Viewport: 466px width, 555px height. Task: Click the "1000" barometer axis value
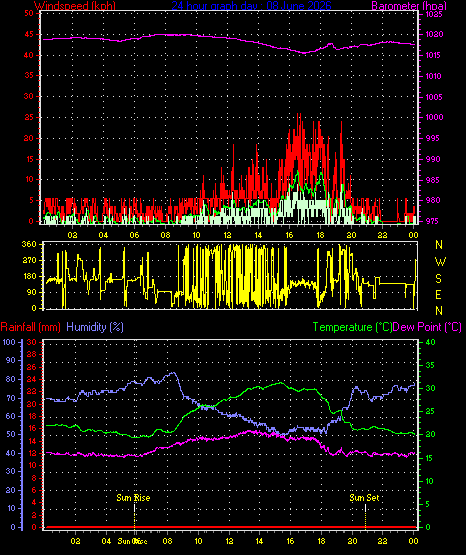(434, 118)
